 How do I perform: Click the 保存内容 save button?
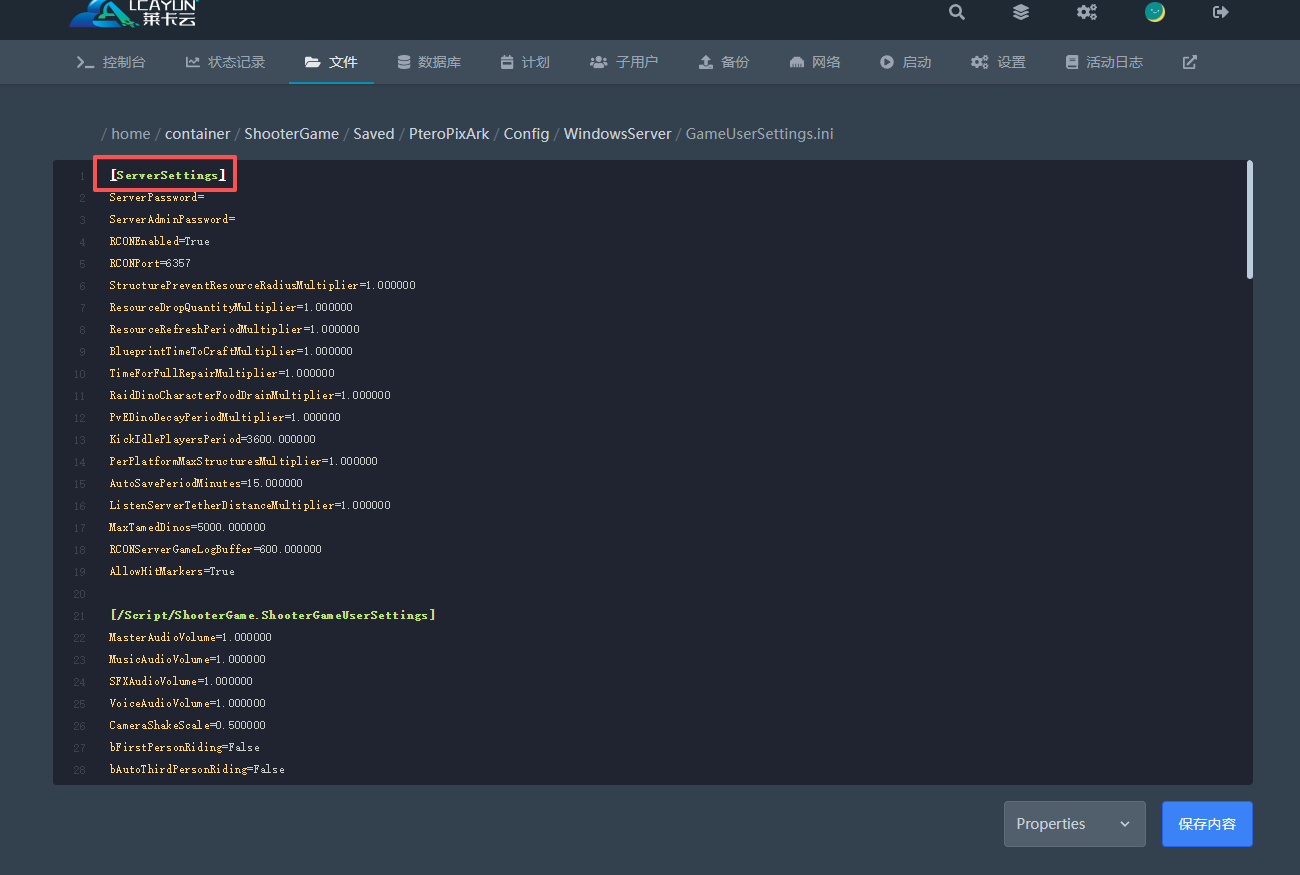click(x=1206, y=824)
